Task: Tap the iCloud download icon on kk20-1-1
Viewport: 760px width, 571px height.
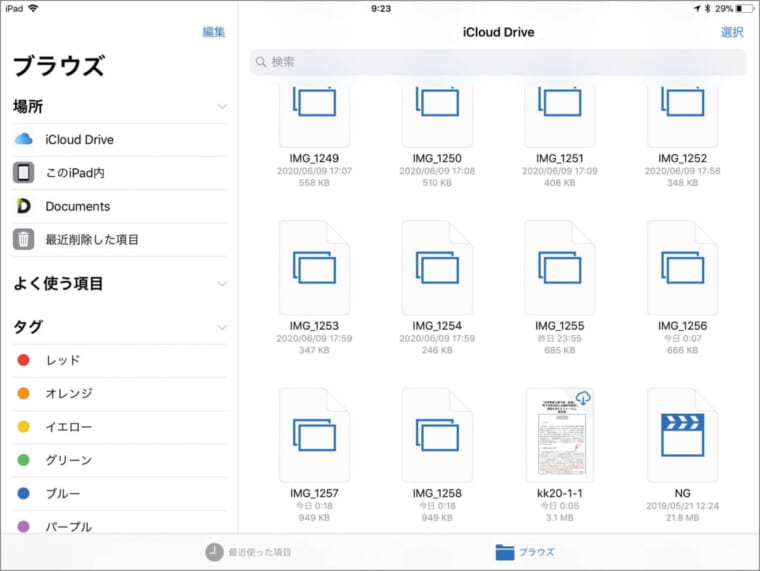Action: [583, 398]
